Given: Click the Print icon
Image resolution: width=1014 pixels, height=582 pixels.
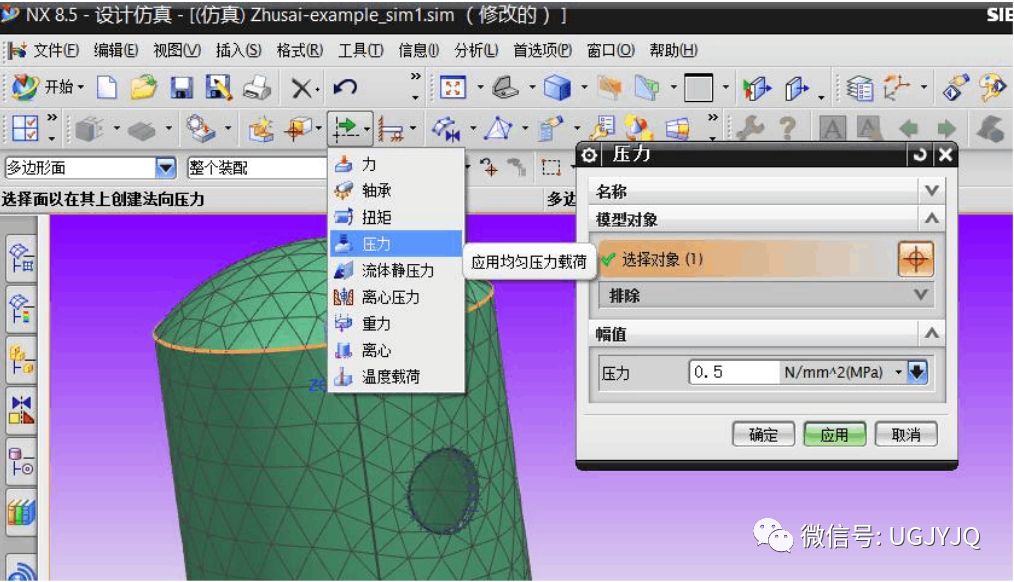Looking at the screenshot, I should pyautogui.click(x=257, y=87).
